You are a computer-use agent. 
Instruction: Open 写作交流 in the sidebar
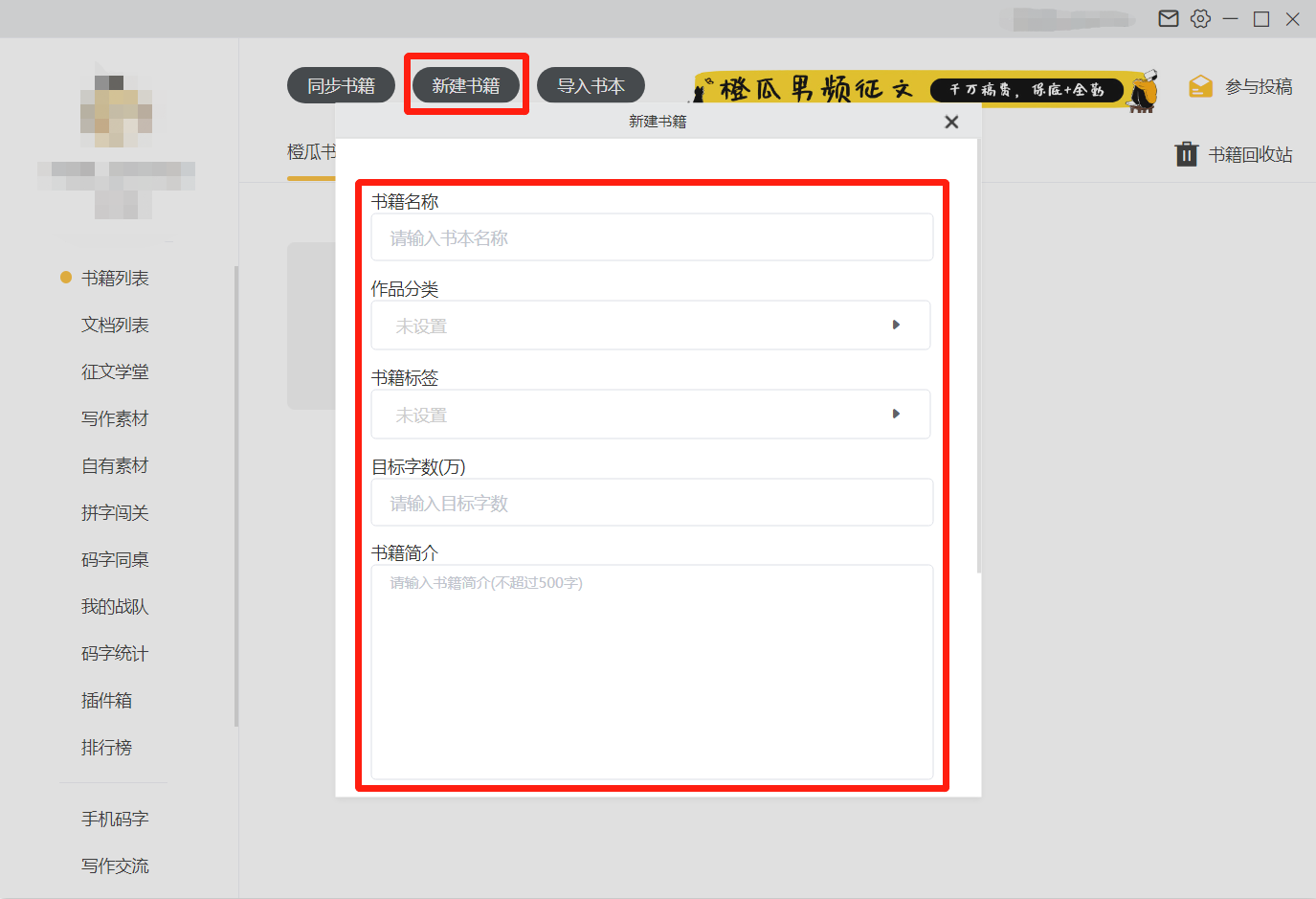point(115,865)
